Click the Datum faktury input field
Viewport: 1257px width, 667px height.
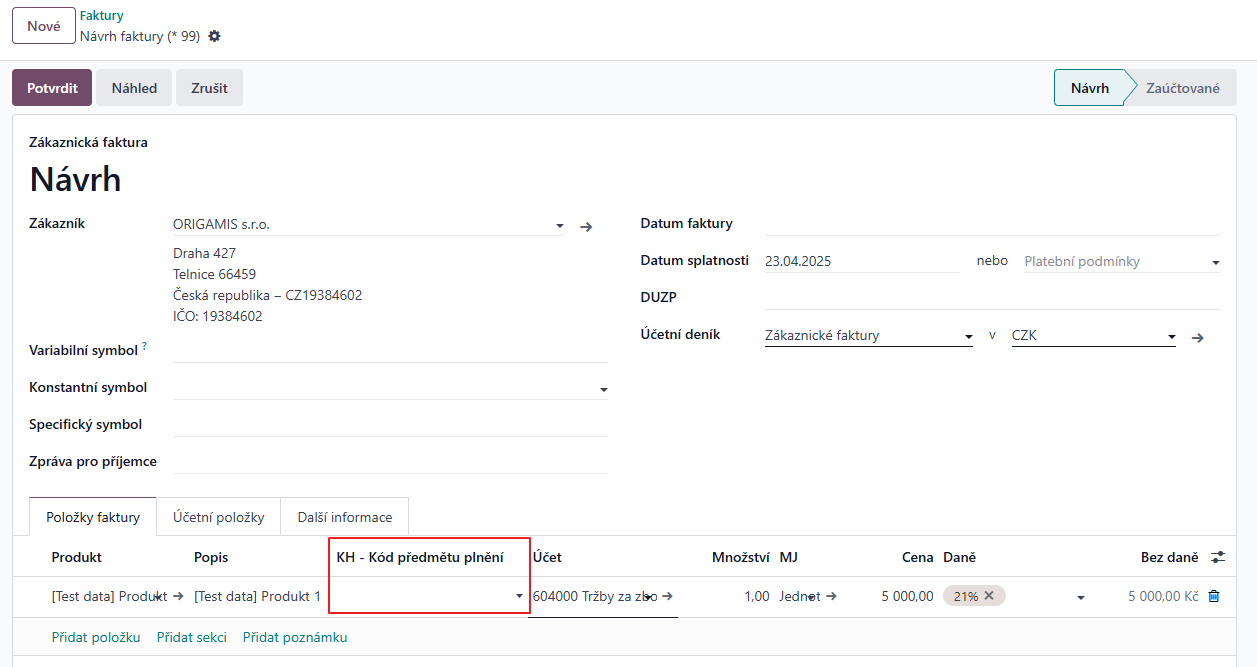click(990, 224)
